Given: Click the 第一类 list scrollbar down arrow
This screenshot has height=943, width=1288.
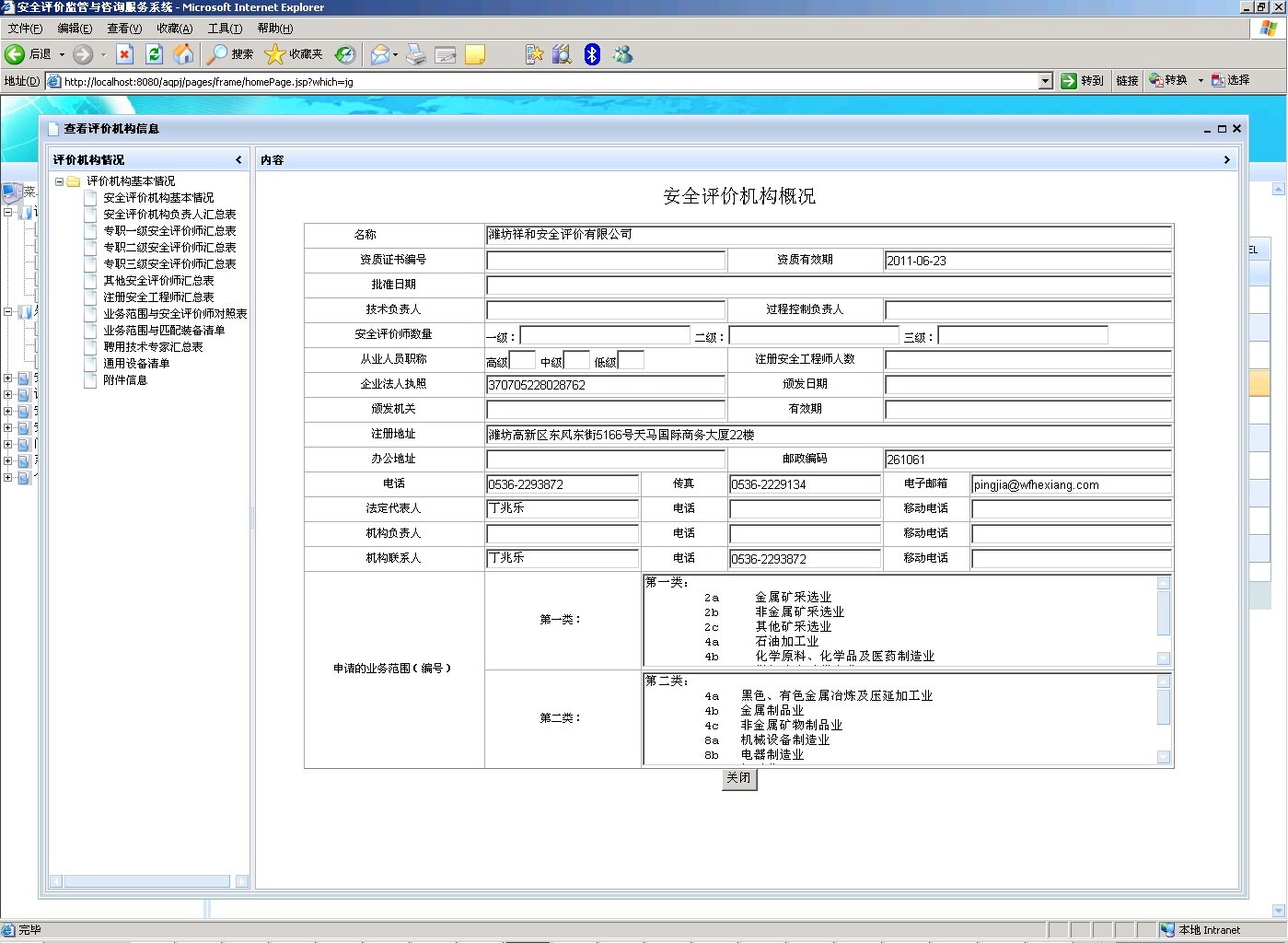Looking at the screenshot, I should (1164, 658).
